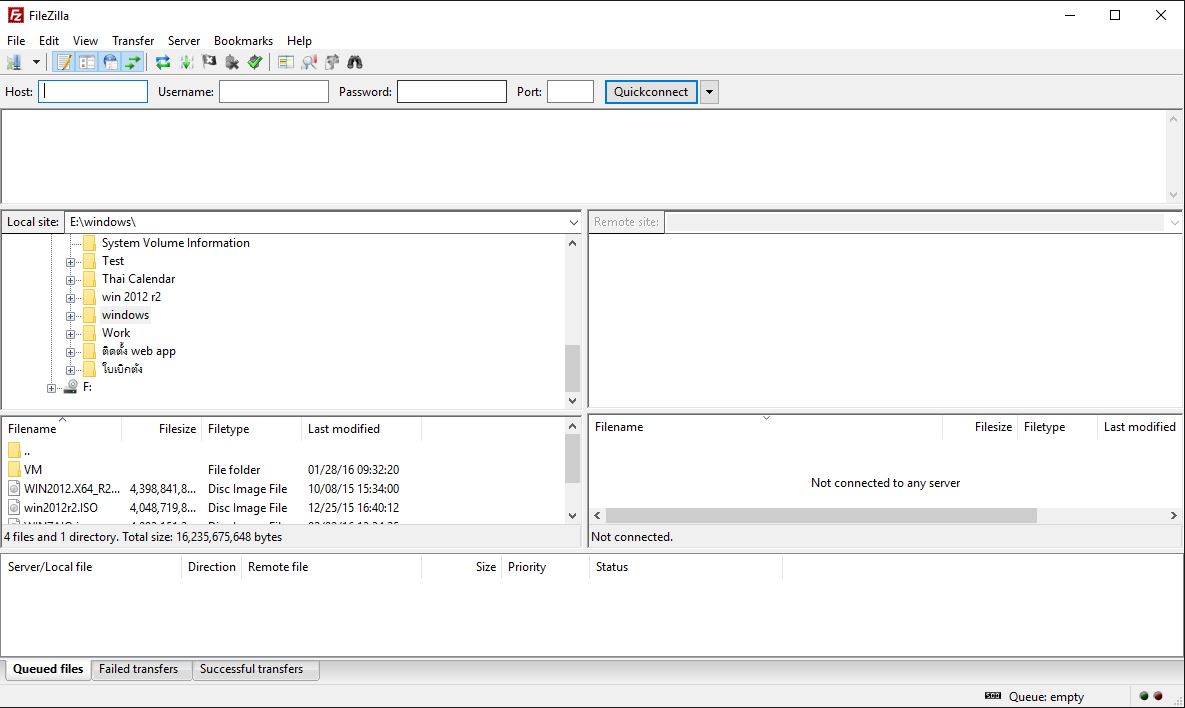Toggle directory comparison icon

pos(309,62)
